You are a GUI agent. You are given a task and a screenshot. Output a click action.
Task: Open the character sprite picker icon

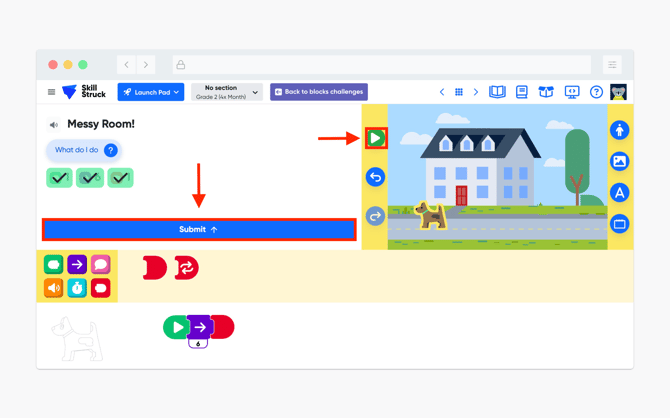pyautogui.click(x=619, y=130)
